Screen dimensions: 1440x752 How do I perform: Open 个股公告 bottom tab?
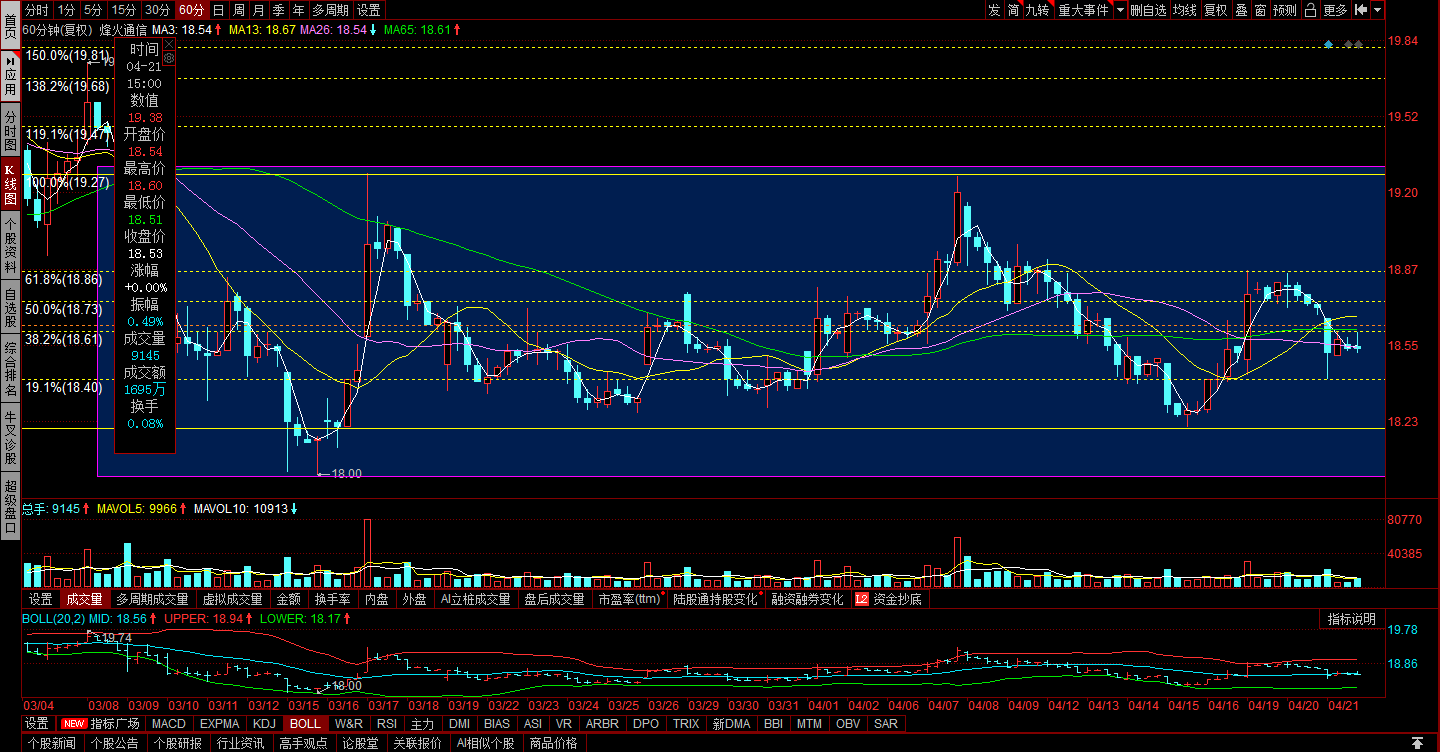[x=114, y=743]
